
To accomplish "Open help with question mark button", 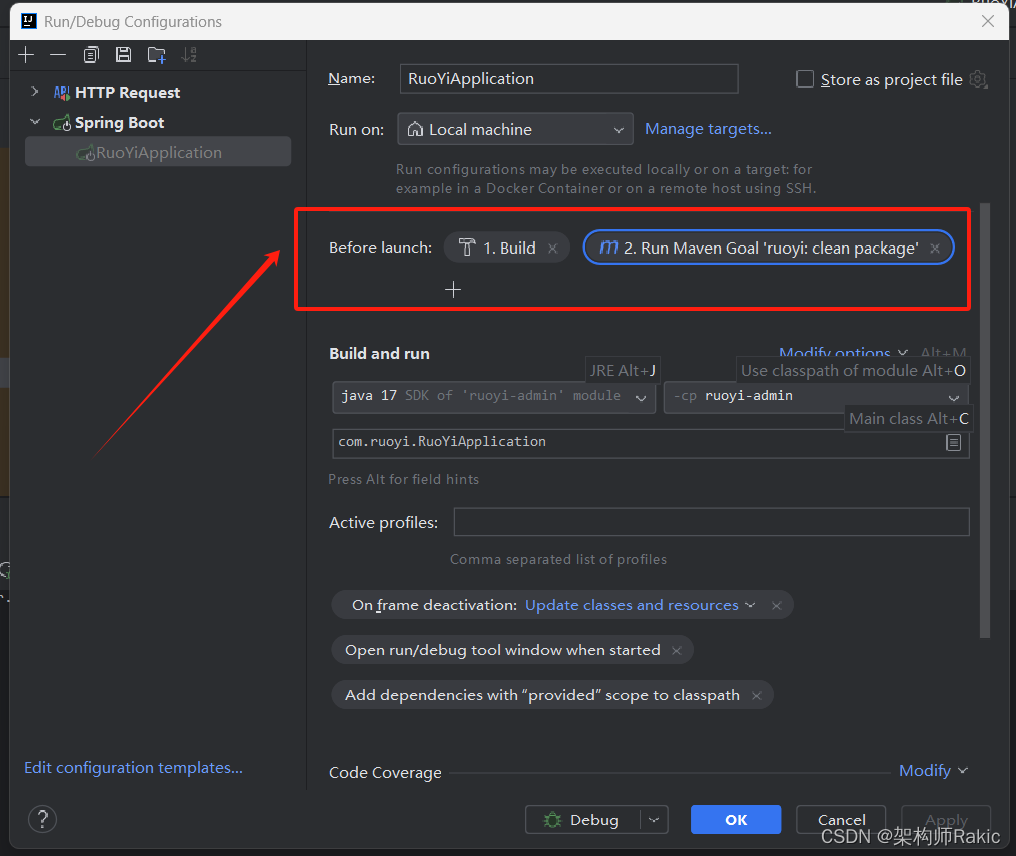I will click(x=43, y=819).
